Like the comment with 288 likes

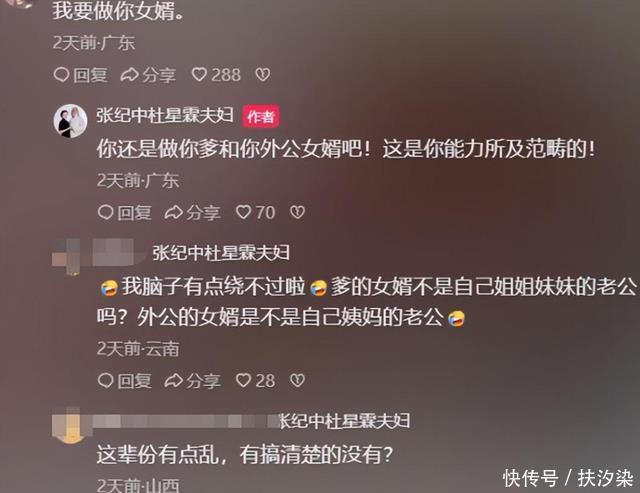(216, 75)
